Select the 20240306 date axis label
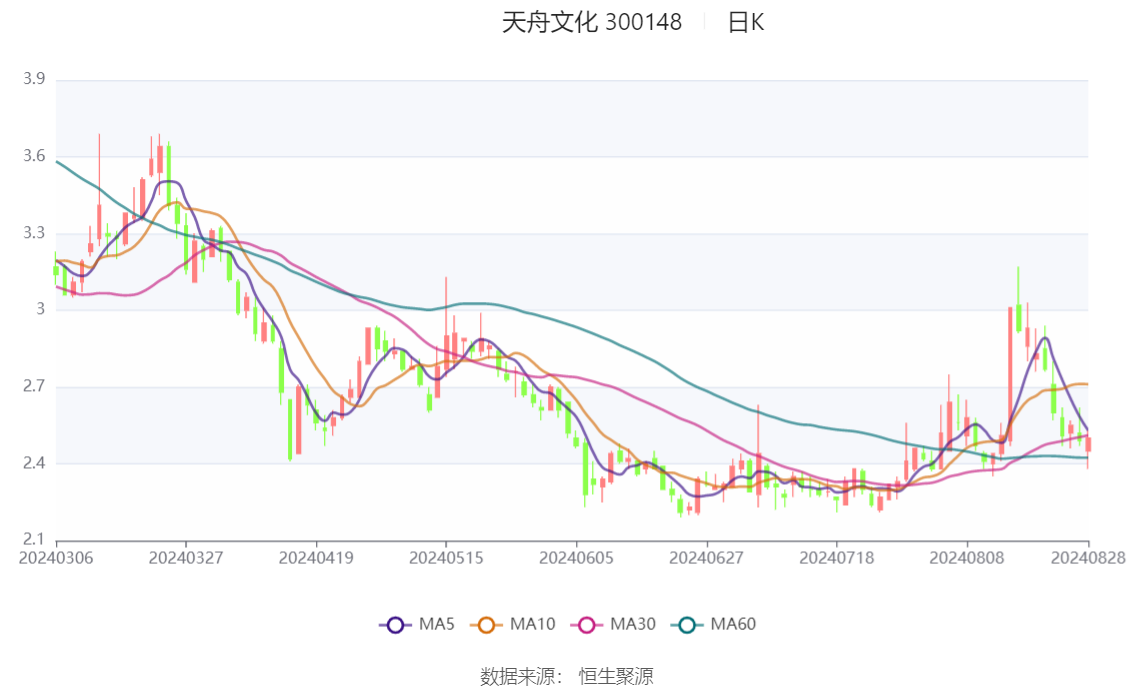1134x689 pixels. (56, 558)
